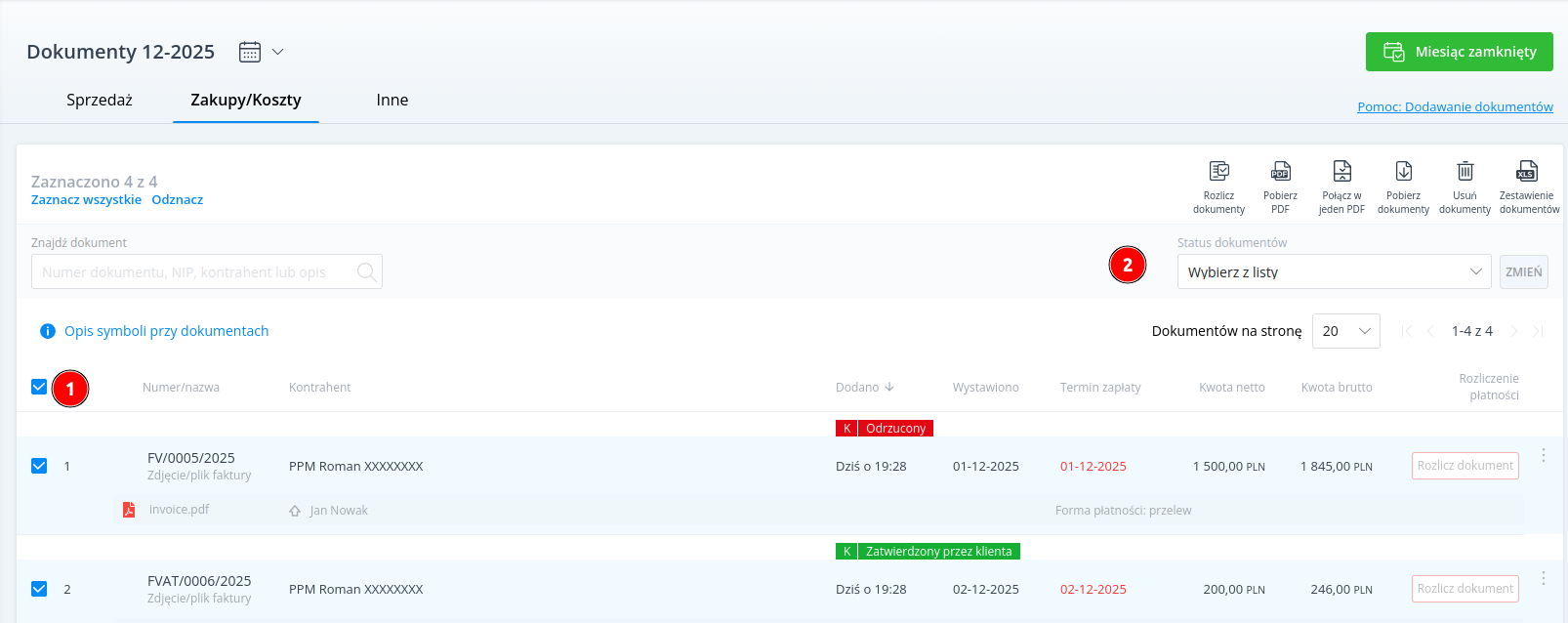Switch to the Sprzedaż tab

pyautogui.click(x=100, y=100)
